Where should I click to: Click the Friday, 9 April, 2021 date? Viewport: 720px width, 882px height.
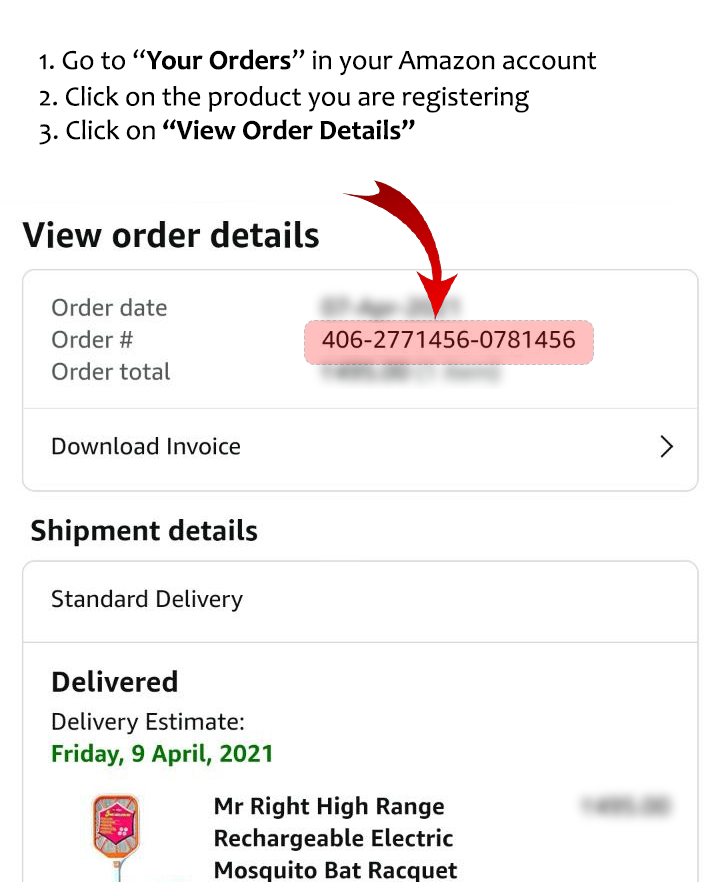pos(162,754)
